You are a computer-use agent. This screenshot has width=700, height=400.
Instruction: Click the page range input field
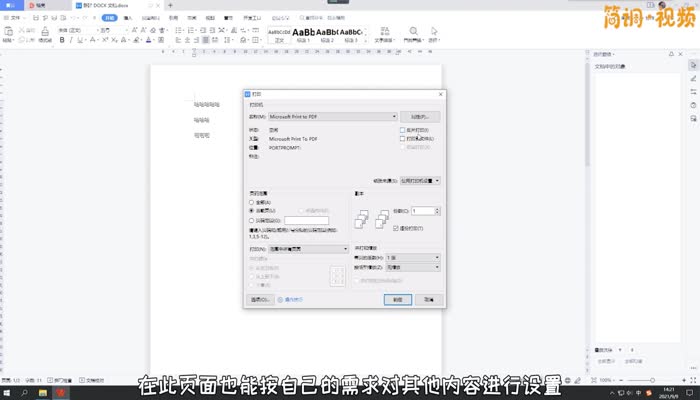click(306, 221)
